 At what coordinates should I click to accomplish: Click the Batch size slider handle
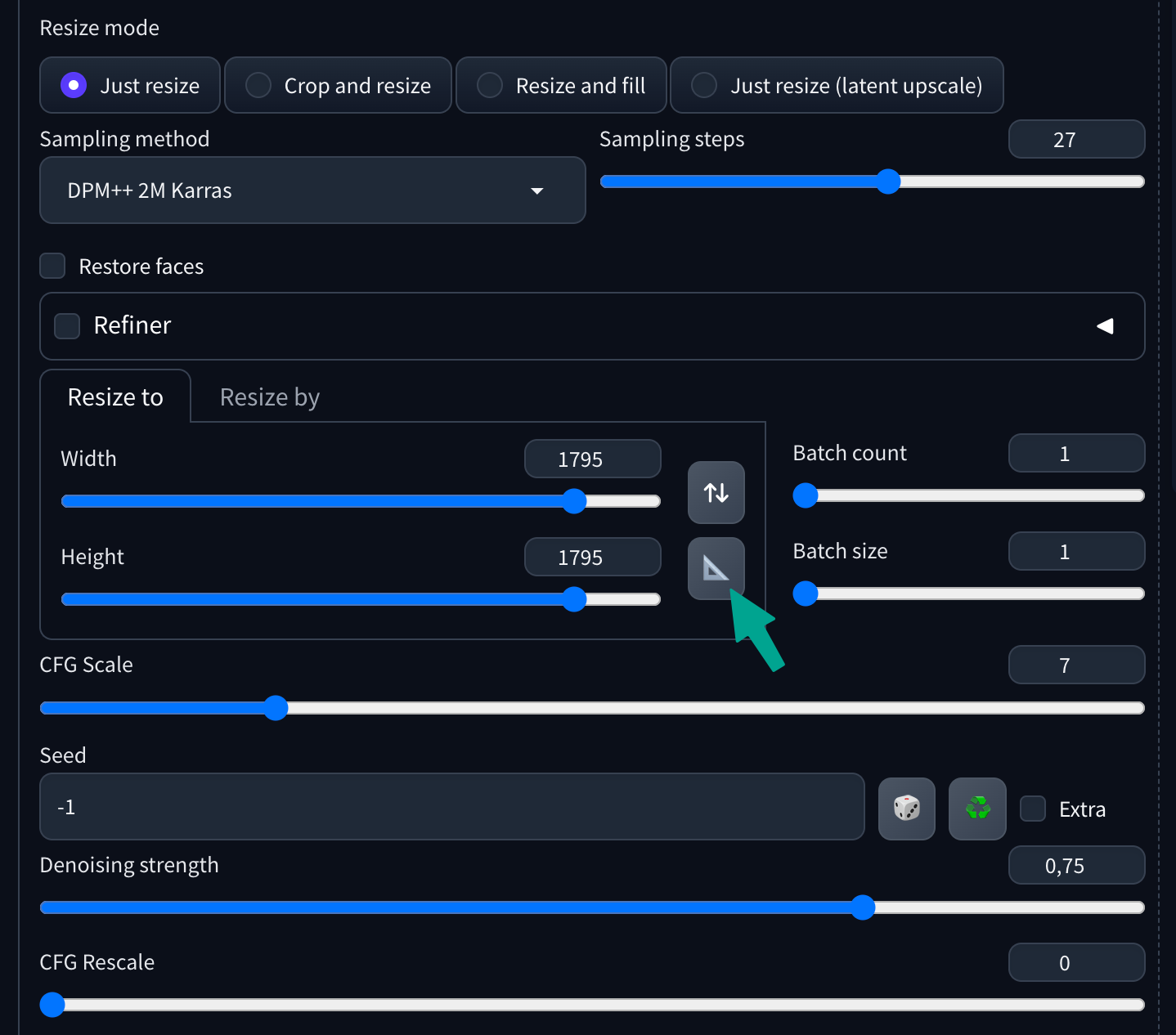point(806,594)
